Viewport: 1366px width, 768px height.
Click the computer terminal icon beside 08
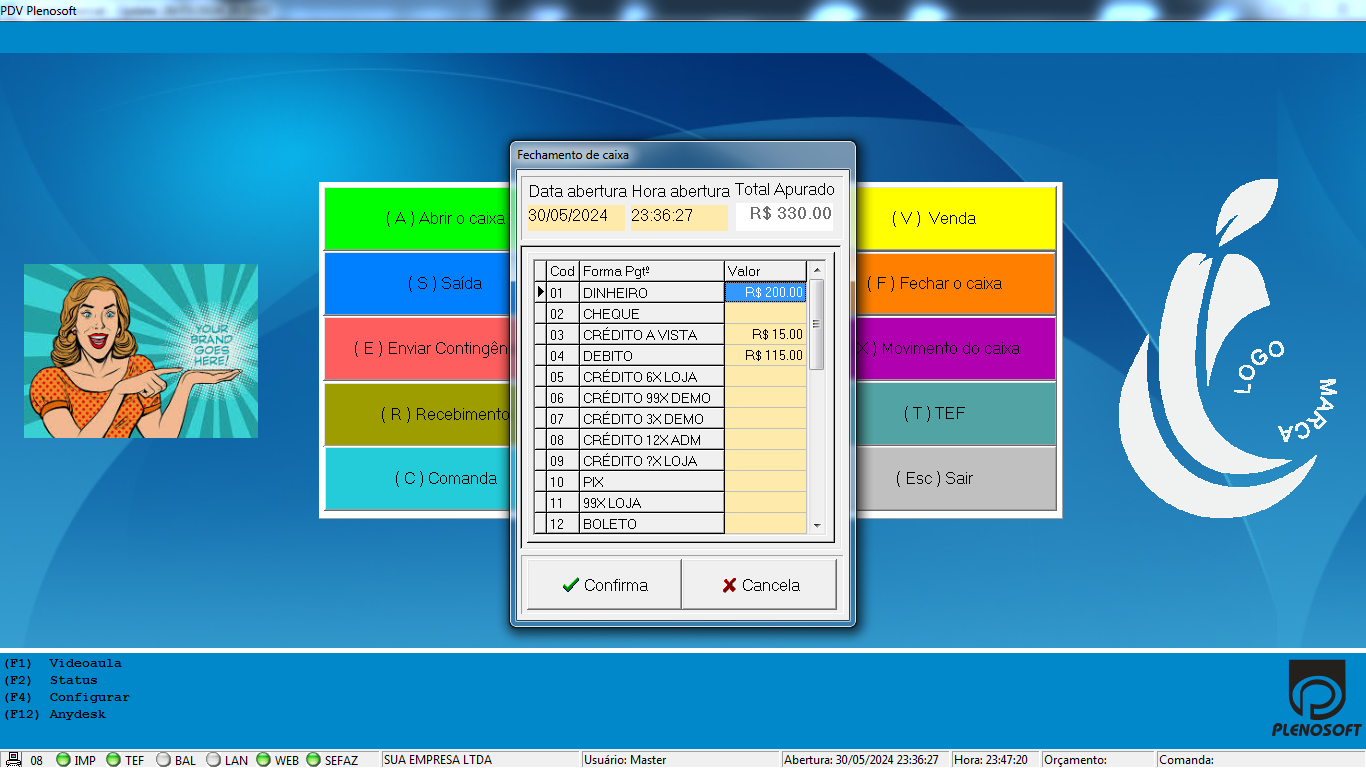click(14, 760)
